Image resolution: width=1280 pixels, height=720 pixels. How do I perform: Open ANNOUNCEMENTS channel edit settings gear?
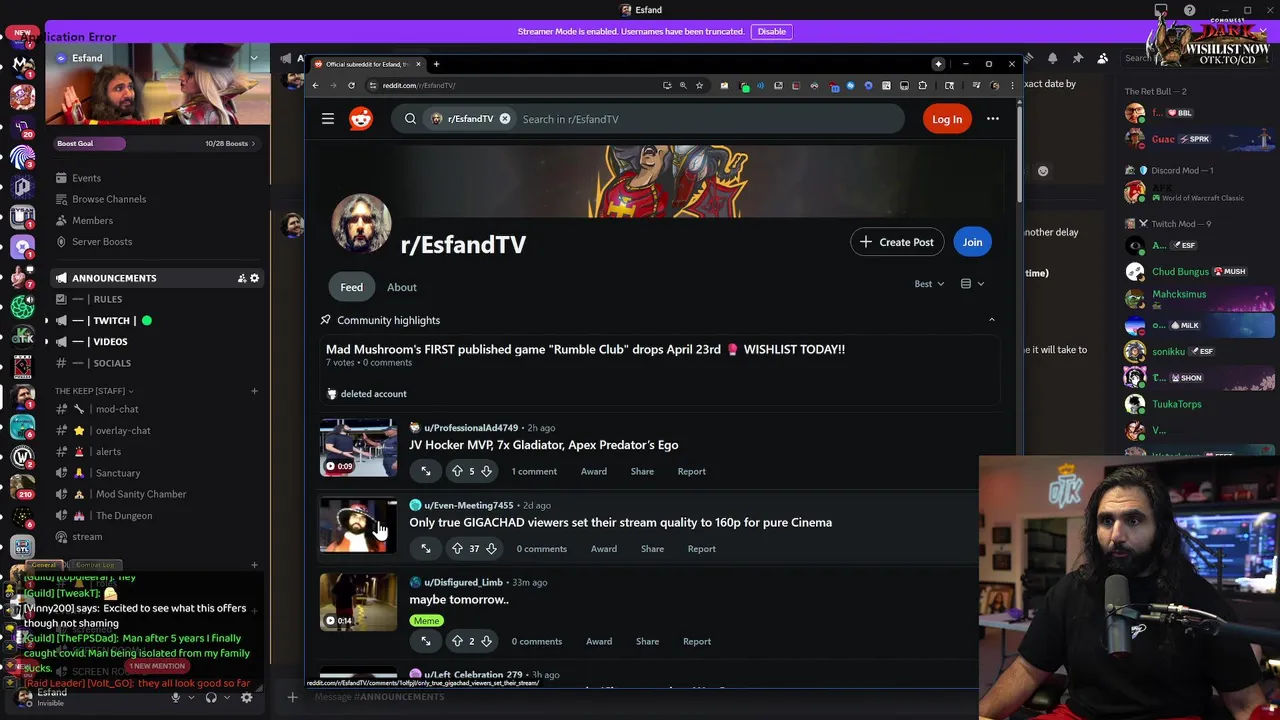click(254, 278)
